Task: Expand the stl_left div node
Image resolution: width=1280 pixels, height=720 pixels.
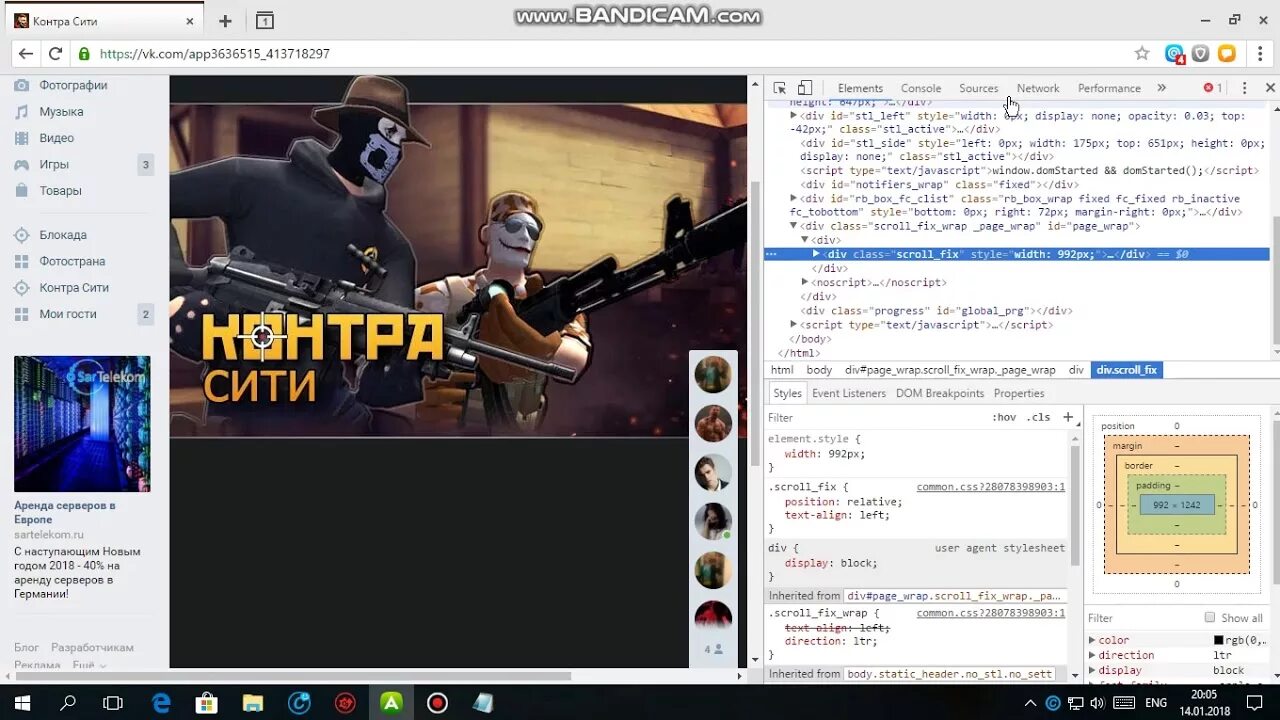Action: 794,116
